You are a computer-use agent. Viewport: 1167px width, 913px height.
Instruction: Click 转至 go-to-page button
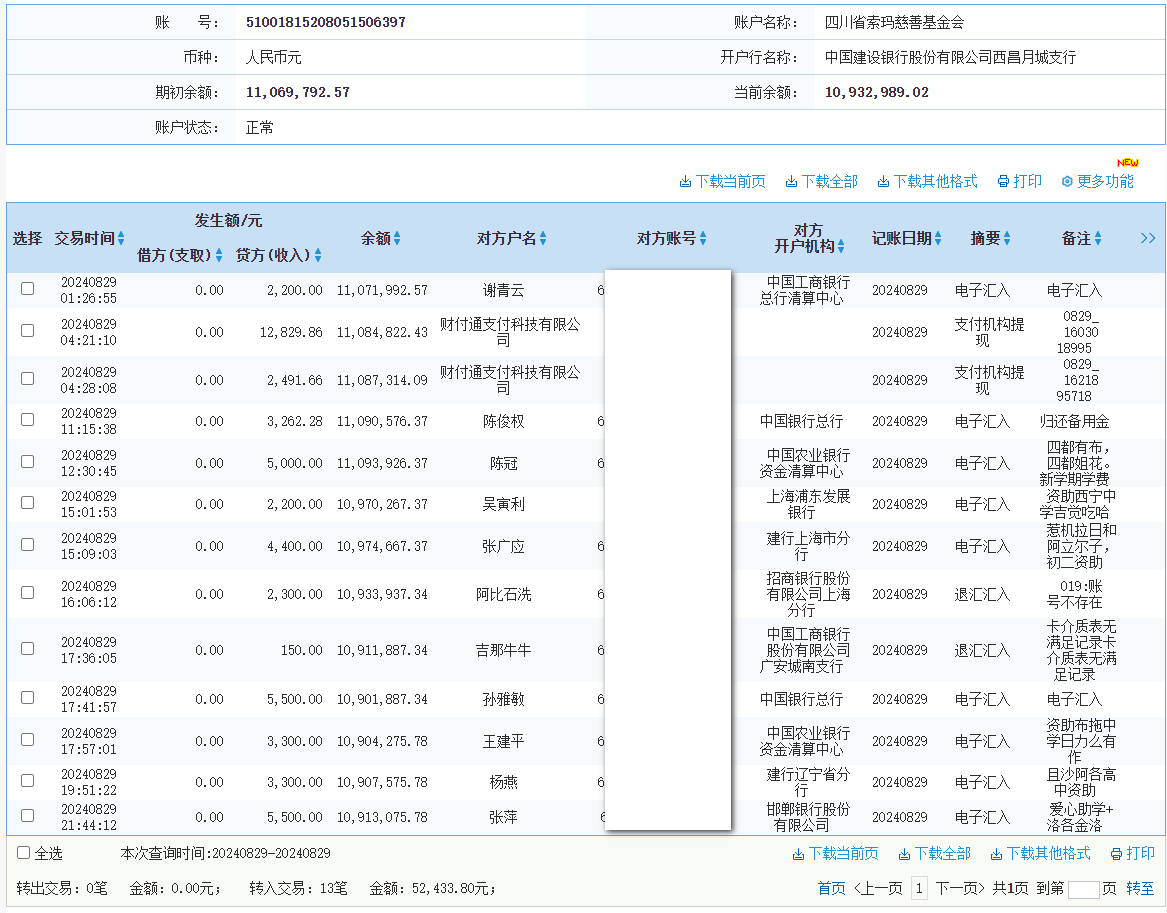[1140, 888]
